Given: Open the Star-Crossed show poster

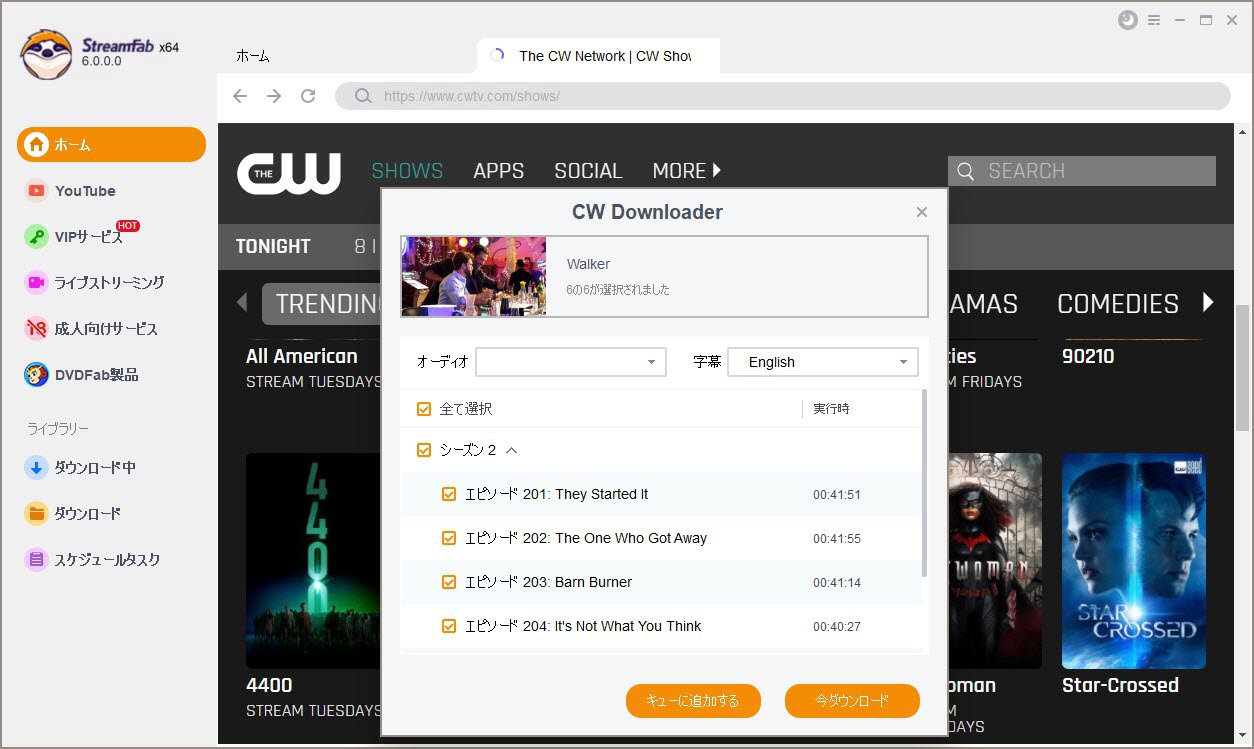Looking at the screenshot, I should (x=1134, y=560).
